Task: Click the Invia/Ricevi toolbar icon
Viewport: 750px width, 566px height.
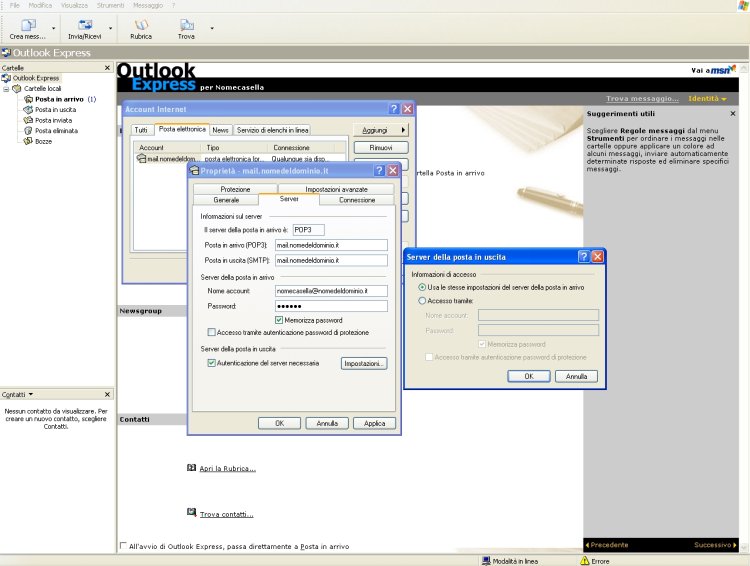Action: 85,25
